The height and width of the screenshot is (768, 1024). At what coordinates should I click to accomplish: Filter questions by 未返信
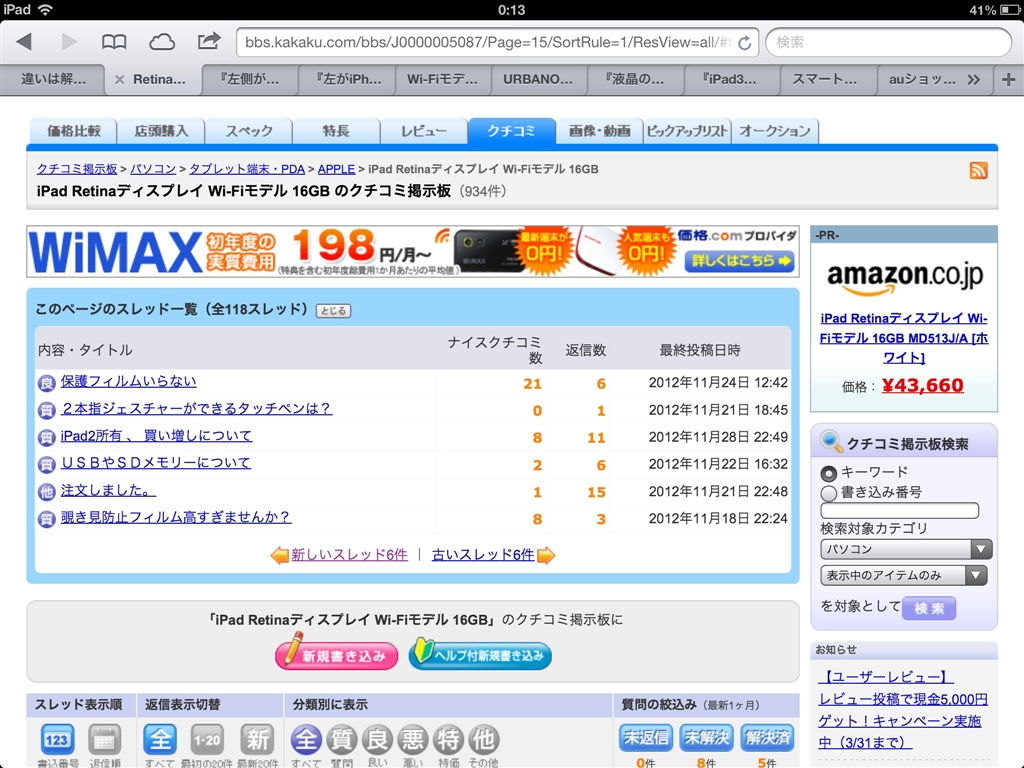pyautogui.click(x=645, y=738)
